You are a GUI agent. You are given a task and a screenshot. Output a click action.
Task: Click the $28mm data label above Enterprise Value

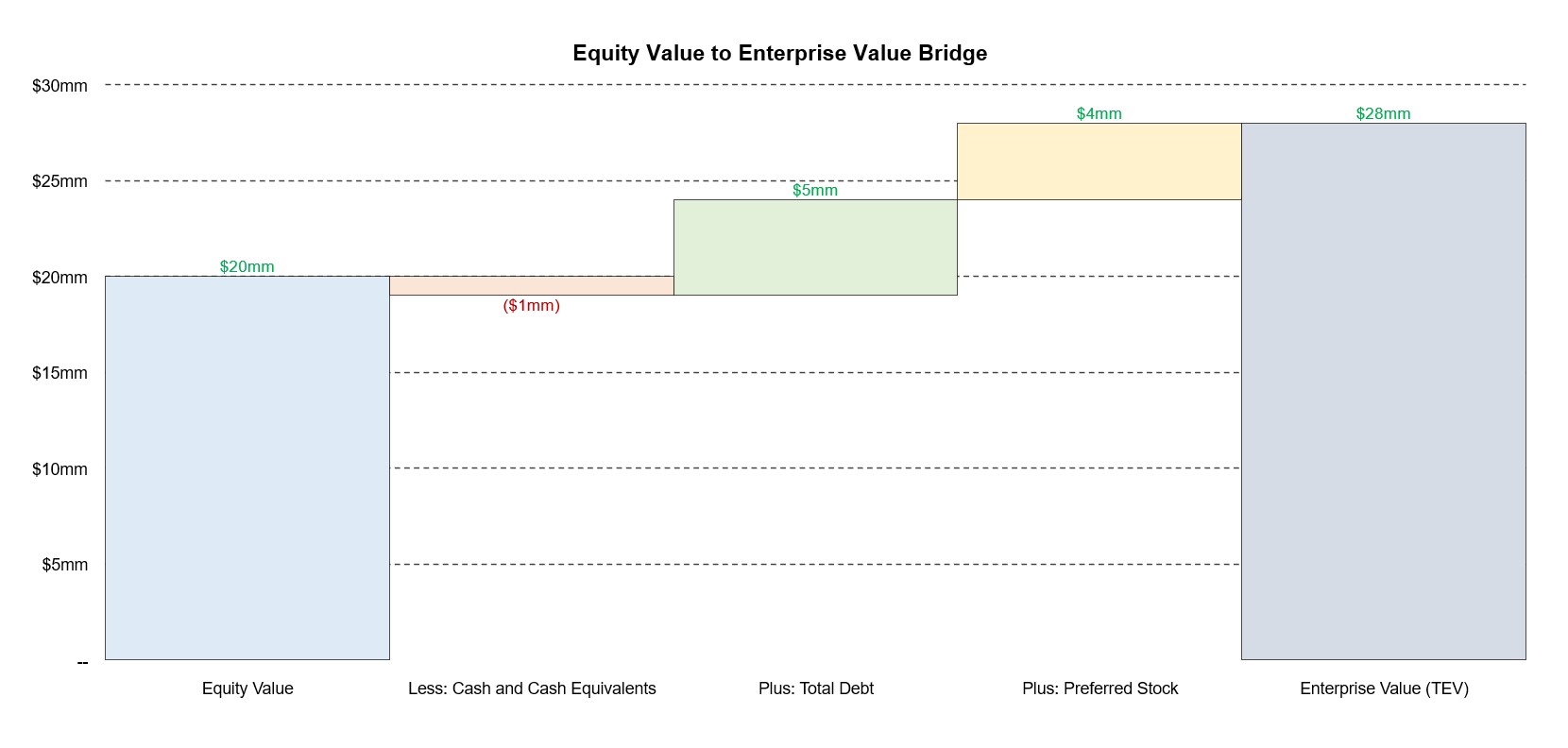pyautogui.click(x=1384, y=113)
